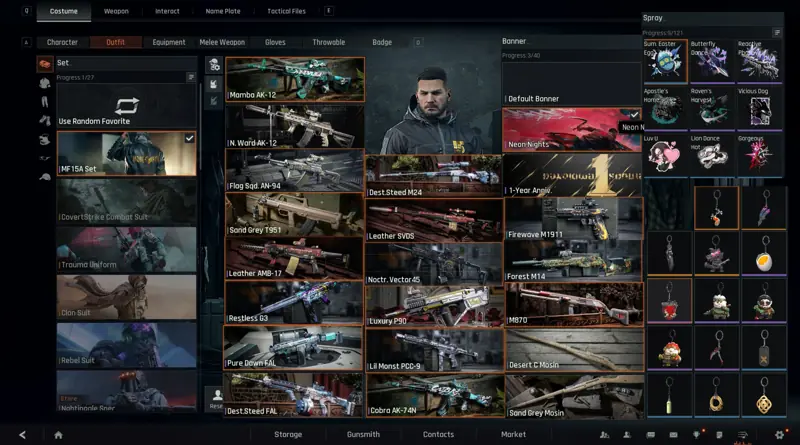Open the Spray list sort filter

click(777, 33)
